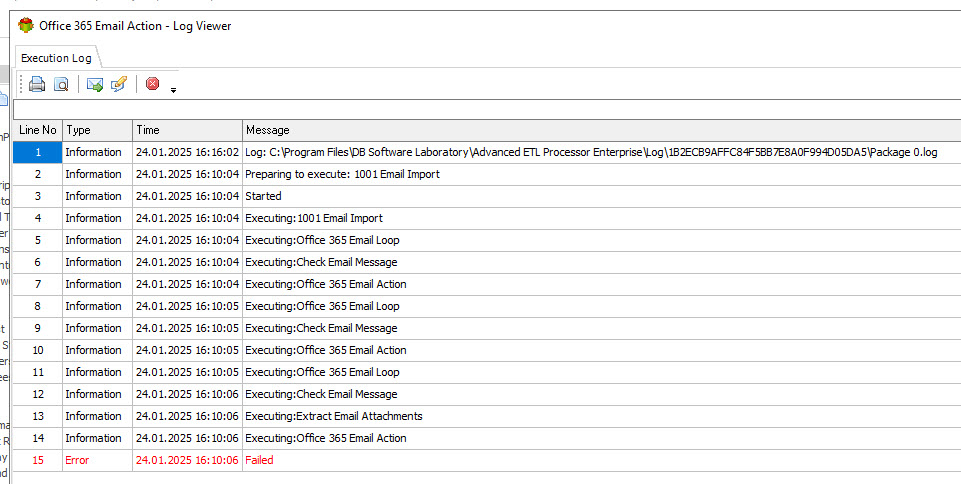
Task: Click the red stop close icon
Action: point(153,83)
